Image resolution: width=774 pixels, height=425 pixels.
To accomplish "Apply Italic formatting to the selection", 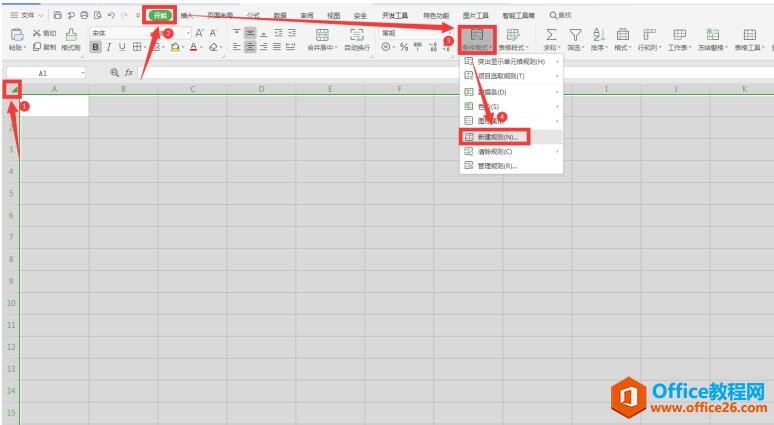I will click(109, 47).
